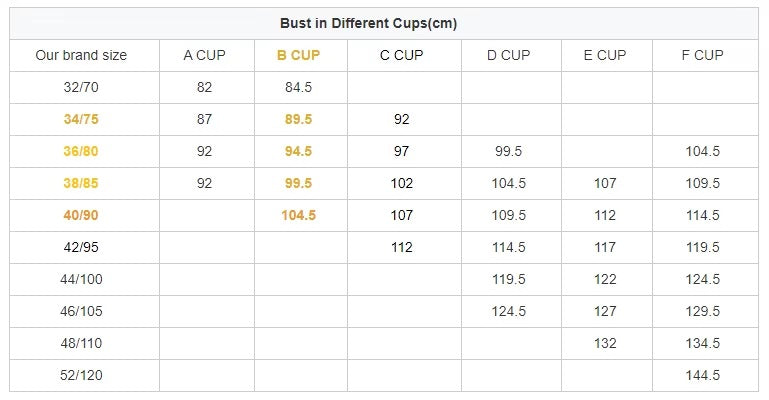Select the highlighted 34/75 size label
Screen dimensions: 769x400
(x=81, y=119)
